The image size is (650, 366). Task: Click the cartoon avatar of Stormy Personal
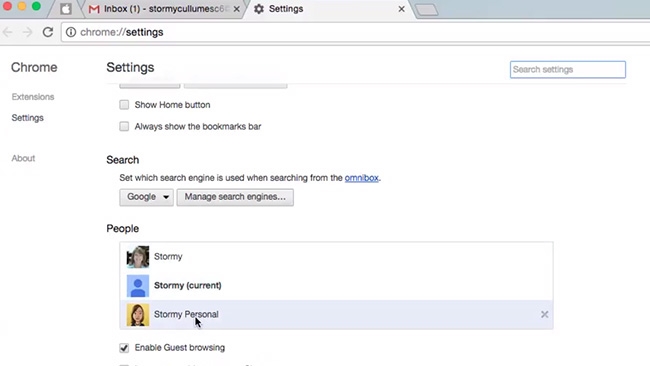(x=138, y=315)
